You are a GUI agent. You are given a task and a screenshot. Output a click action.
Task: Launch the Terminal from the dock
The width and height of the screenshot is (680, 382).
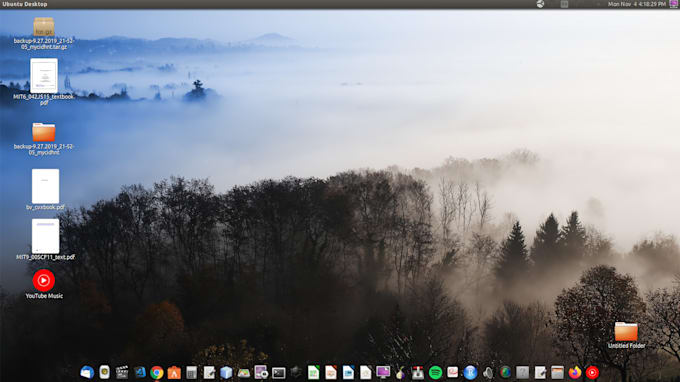278,372
